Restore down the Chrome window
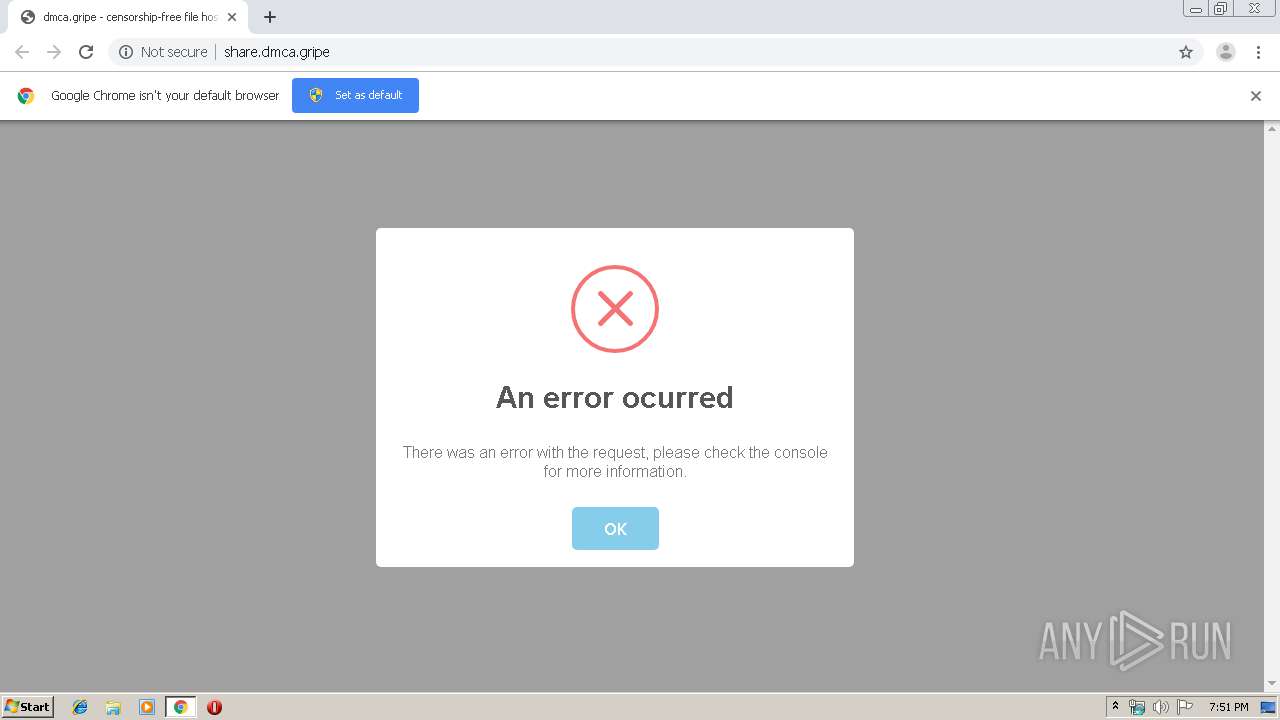Screen dimensions: 1280x720 pyautogui.click(x=1221, y=9)
